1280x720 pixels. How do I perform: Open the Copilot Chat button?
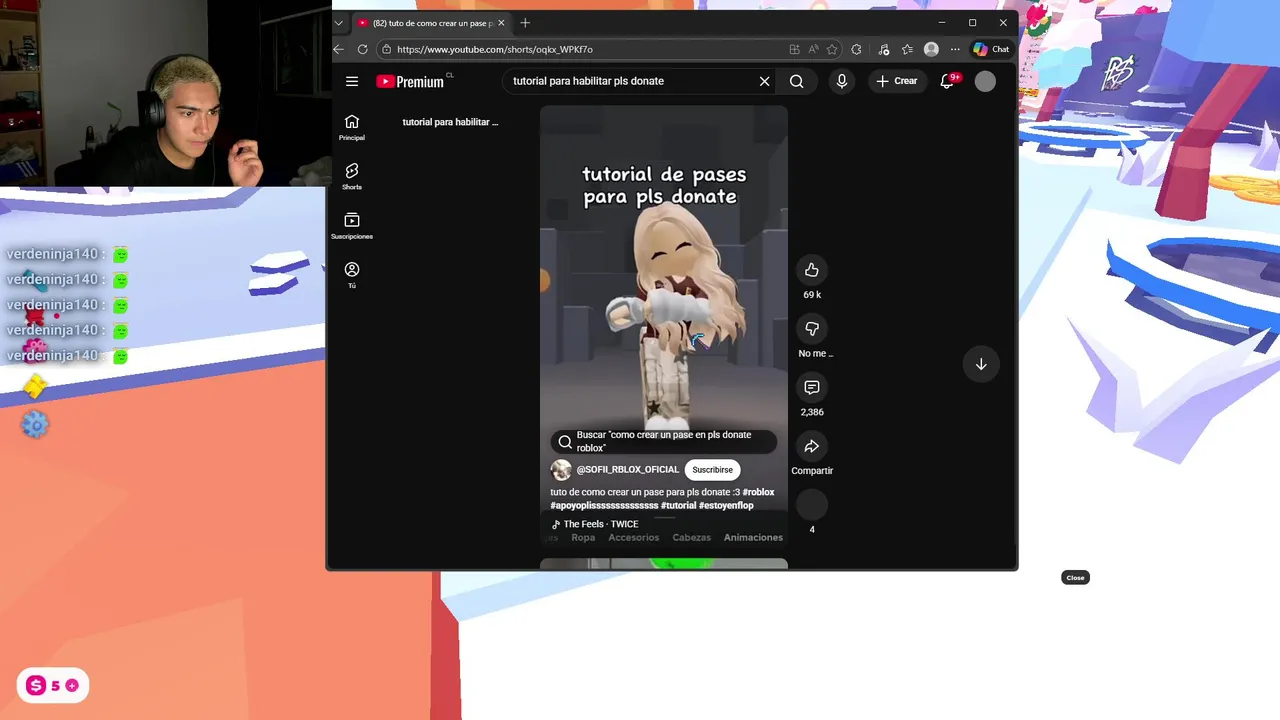992,49
